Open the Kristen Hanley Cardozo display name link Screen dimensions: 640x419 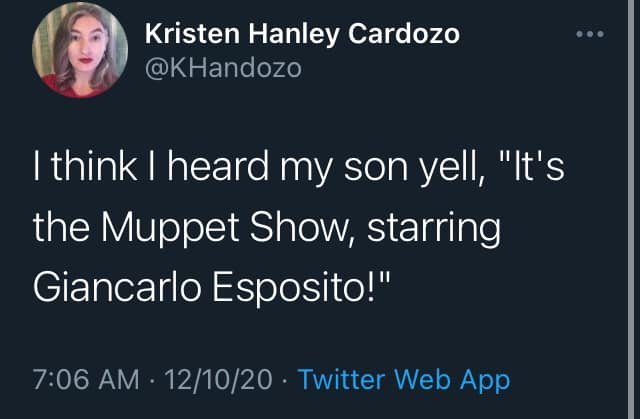coord(302,34)
